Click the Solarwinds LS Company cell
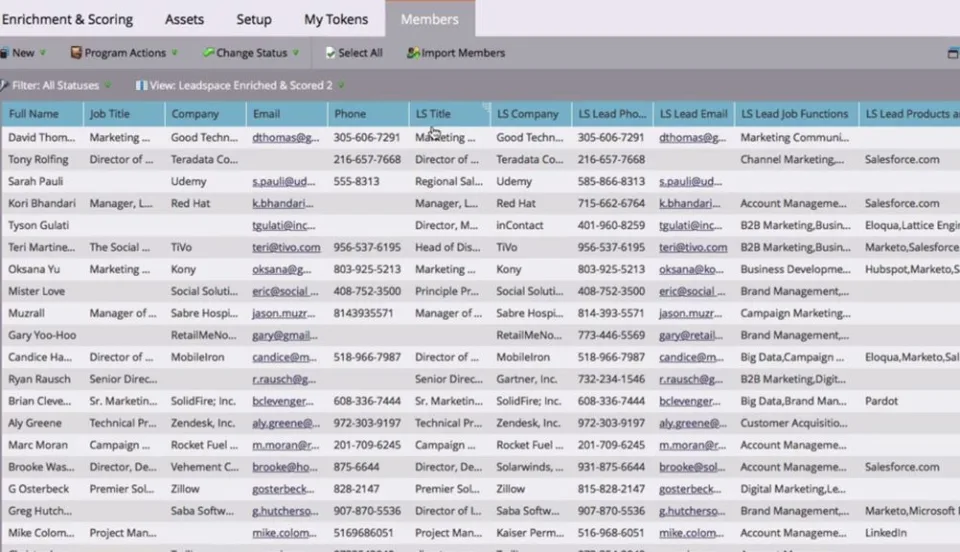Viewport: 960px width, 552px height. 530,467
